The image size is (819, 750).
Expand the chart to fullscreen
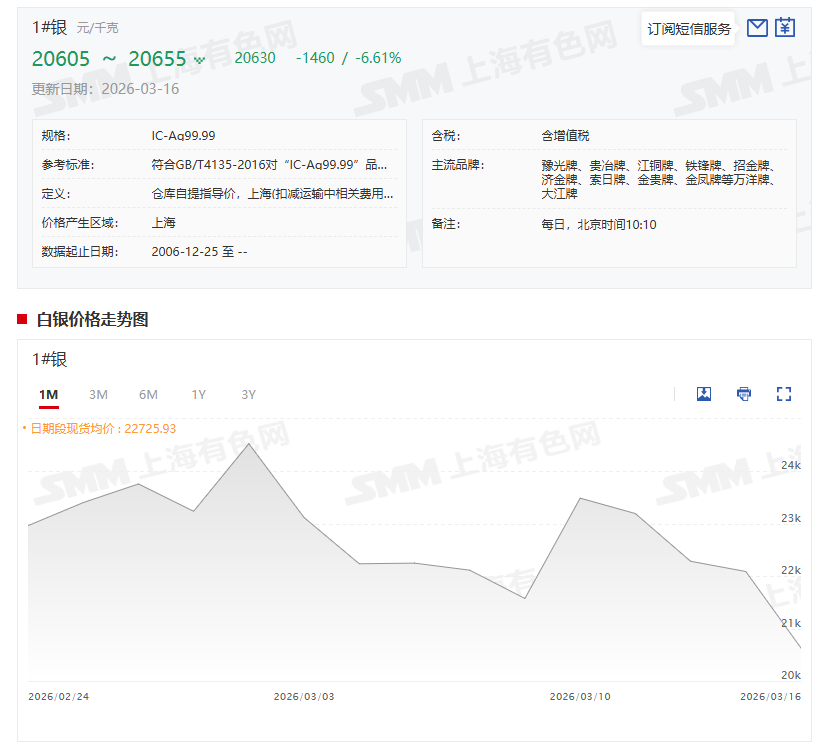(784, 394)
